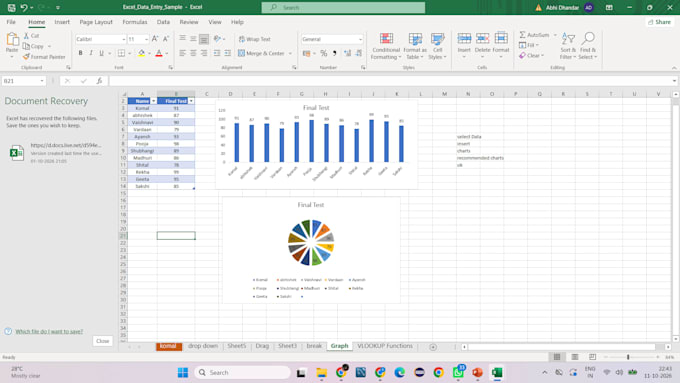Viewport: 680px width, 383px height.
Task: Click the Insert Function fx button
Action: [99, 81]
